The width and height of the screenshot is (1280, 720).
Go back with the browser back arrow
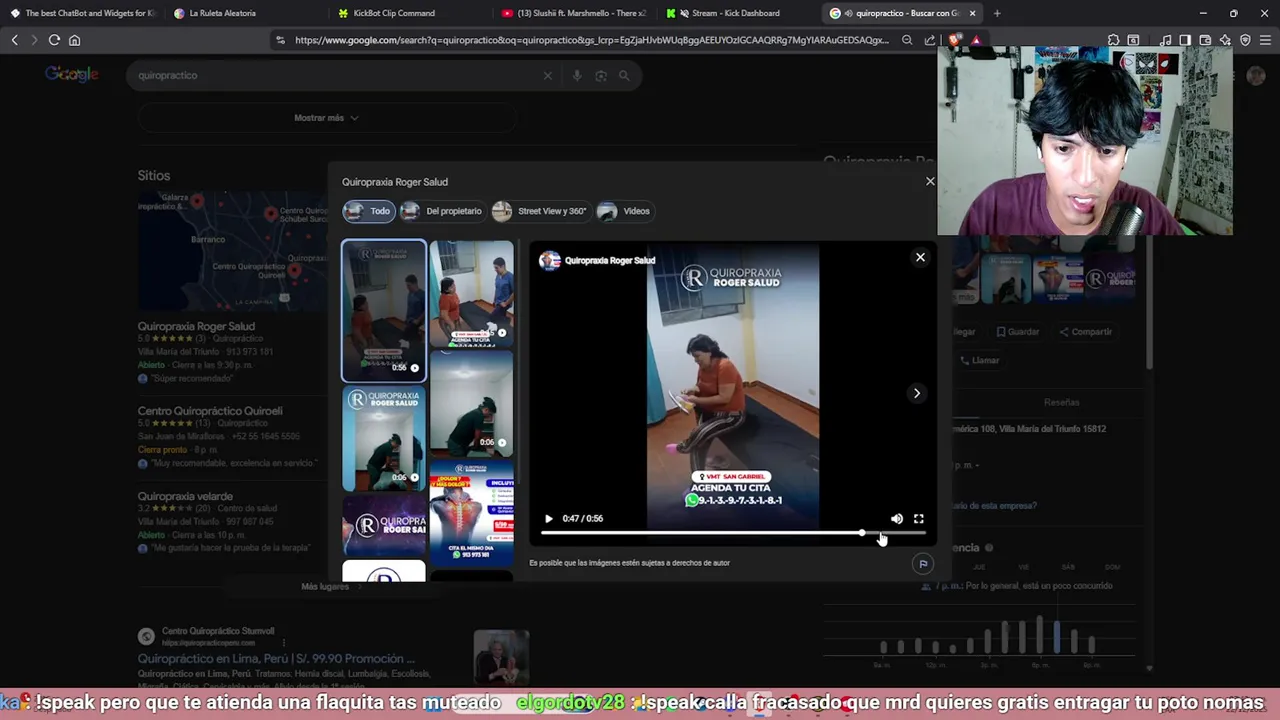coord(14,40)
